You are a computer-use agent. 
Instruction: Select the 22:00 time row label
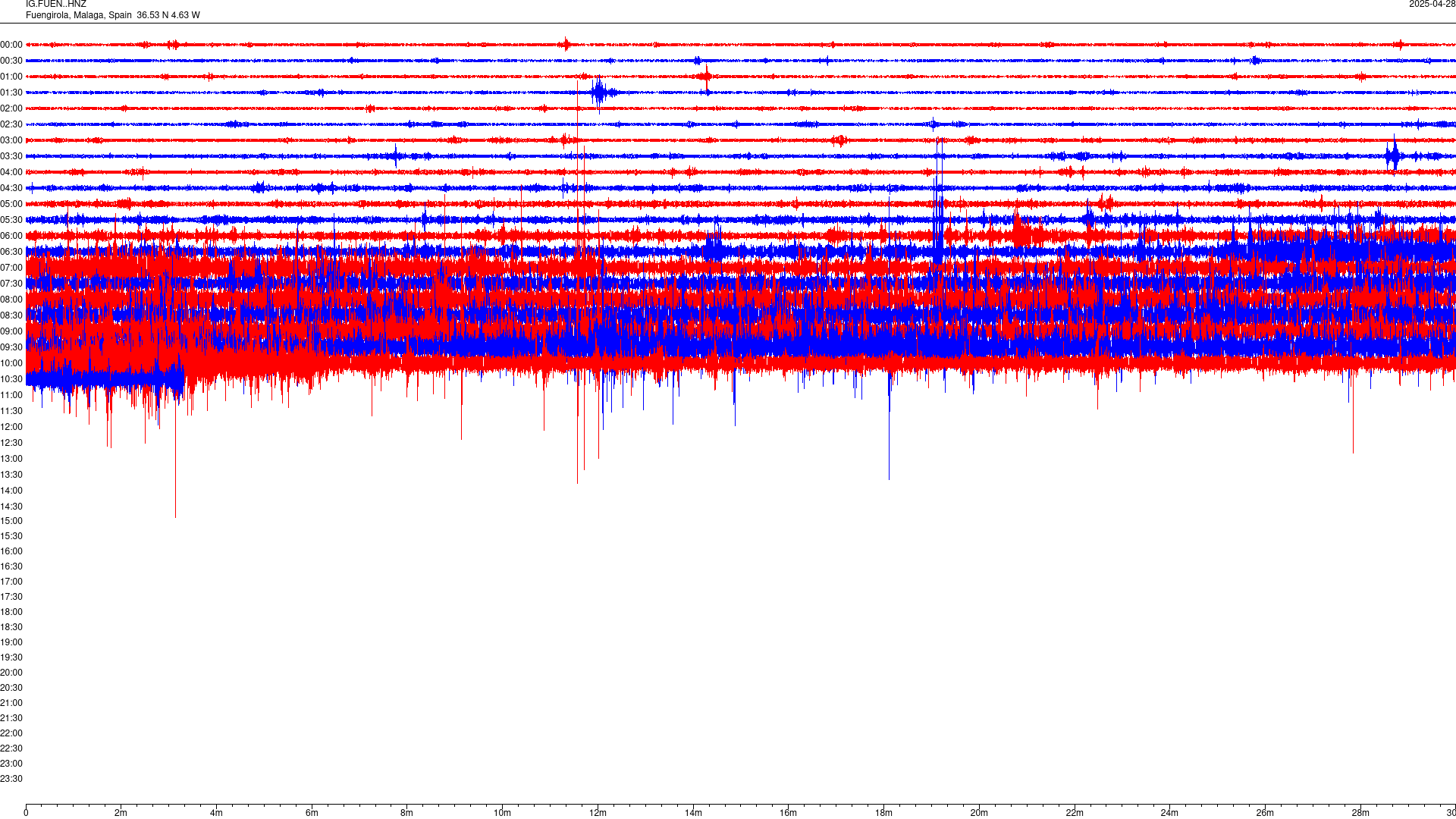click(x=11, y=733)
